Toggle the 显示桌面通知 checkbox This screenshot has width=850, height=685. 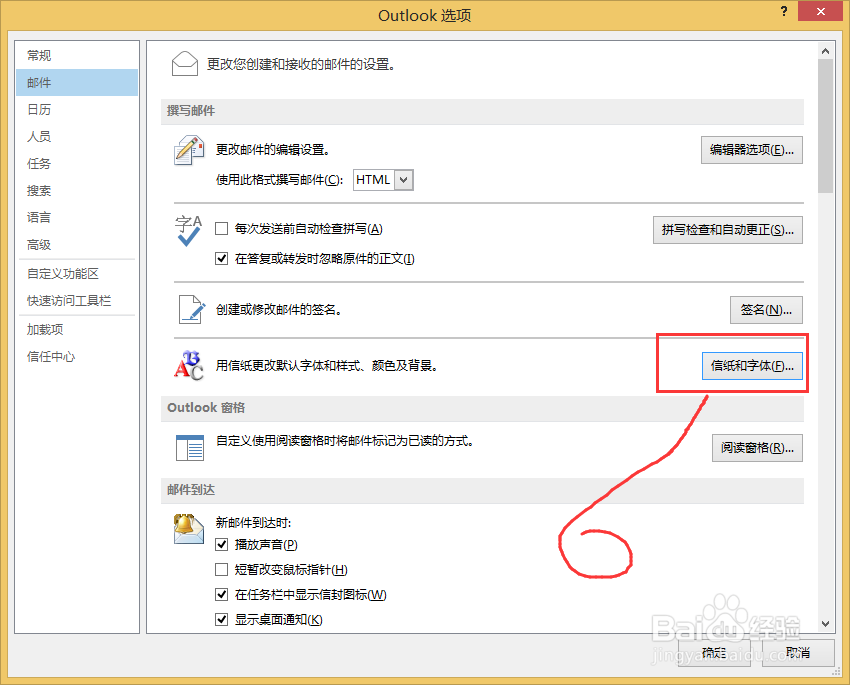[221, 619]
